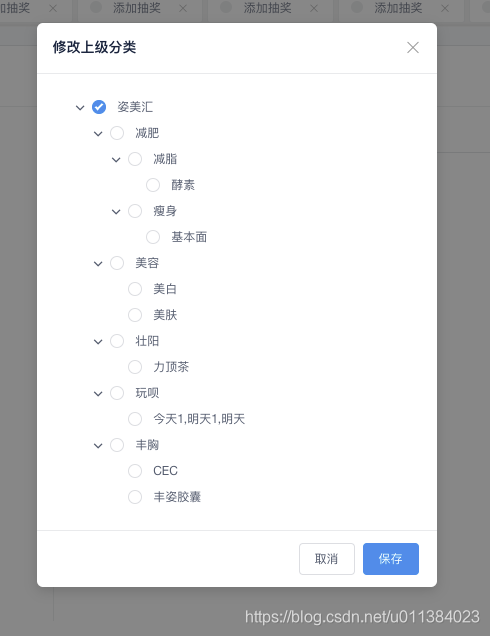Collapse the 姿美汇 root node

tap(80, 107)
